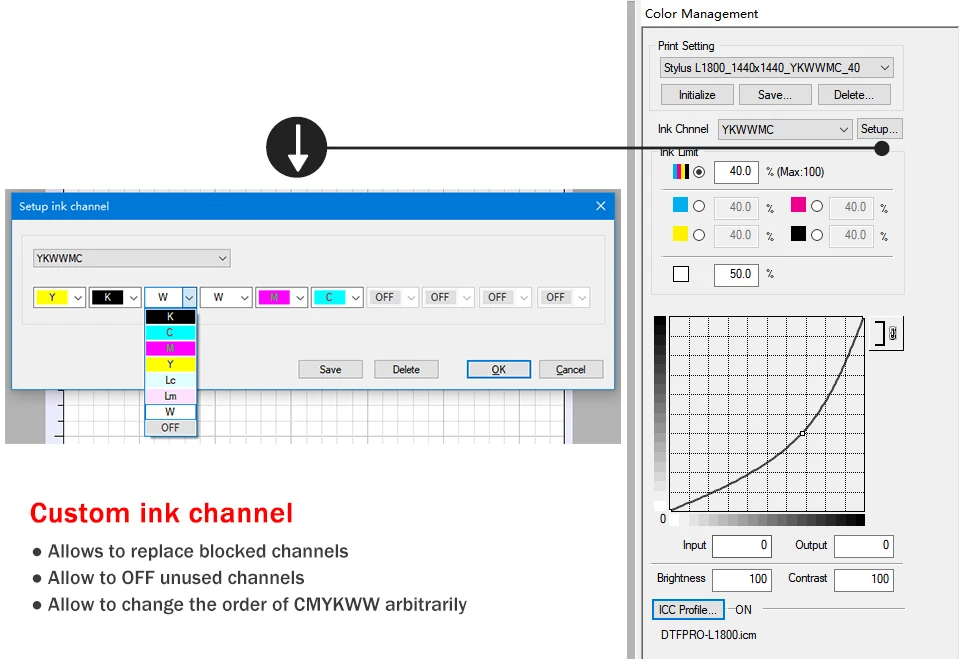The width and height of the screenshot is (960, 659).
Task: Click the black ink swatch in Ink Limit
Action: 798,233
